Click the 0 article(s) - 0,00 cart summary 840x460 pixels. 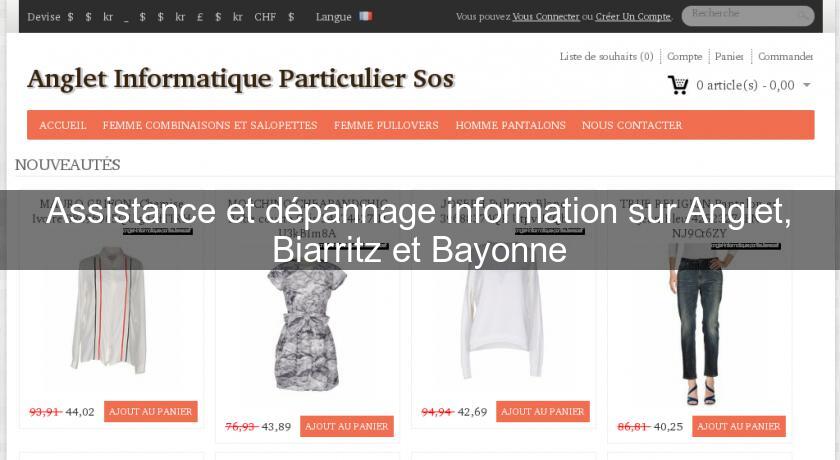click(x=745, y=85)
